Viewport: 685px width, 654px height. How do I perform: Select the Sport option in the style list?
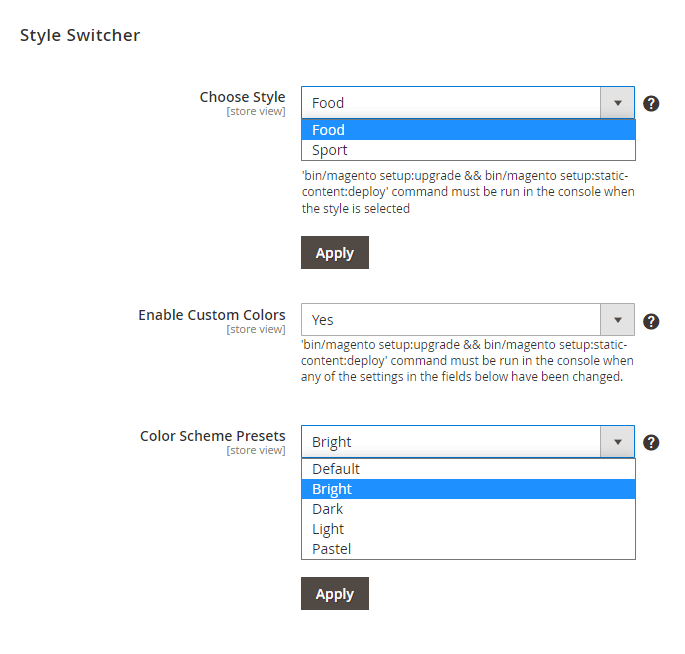tap(468, 150)
